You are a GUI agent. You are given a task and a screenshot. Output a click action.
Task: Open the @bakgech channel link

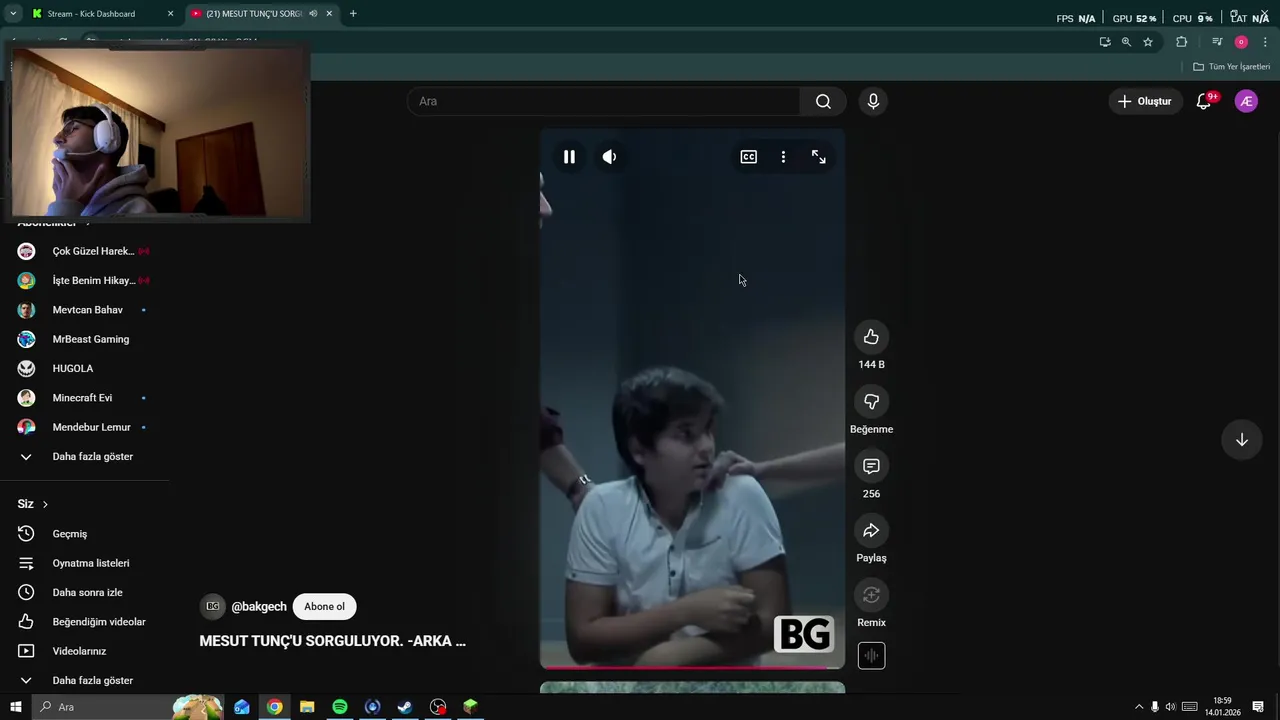[259, 607]
